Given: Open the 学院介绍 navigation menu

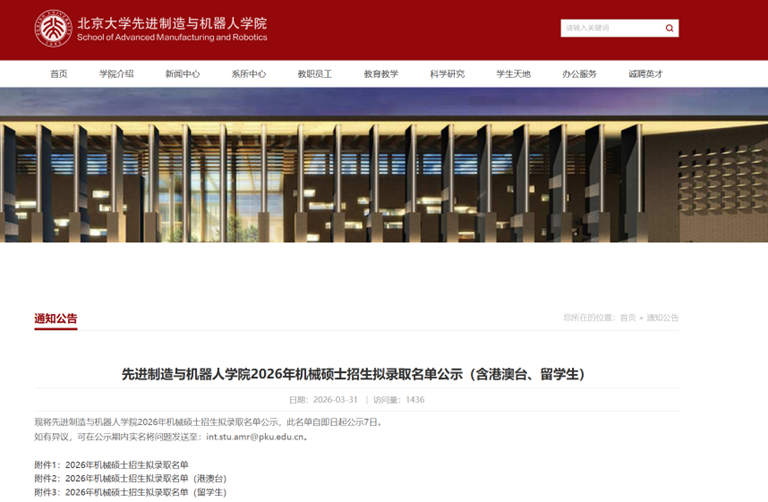Looking at the screenshot, I should (x=116, y=74).
